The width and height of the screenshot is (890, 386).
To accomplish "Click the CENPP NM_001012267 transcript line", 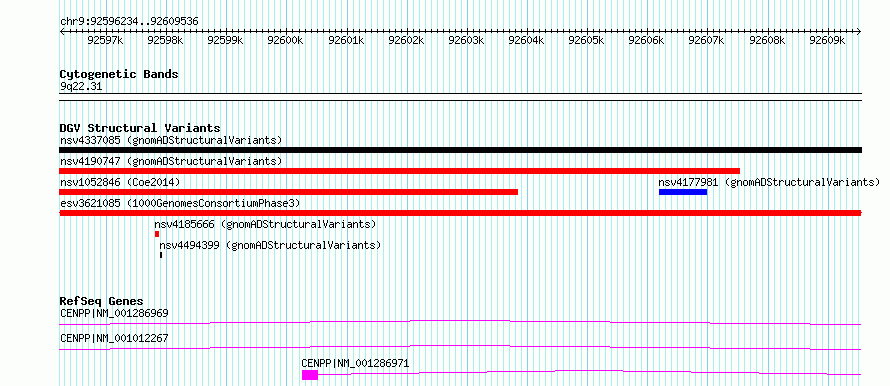I will [460, 347].
